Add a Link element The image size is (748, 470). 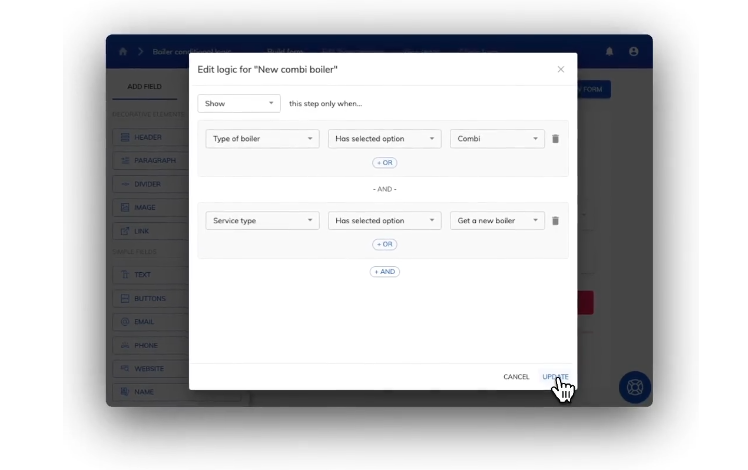point(151,231)
